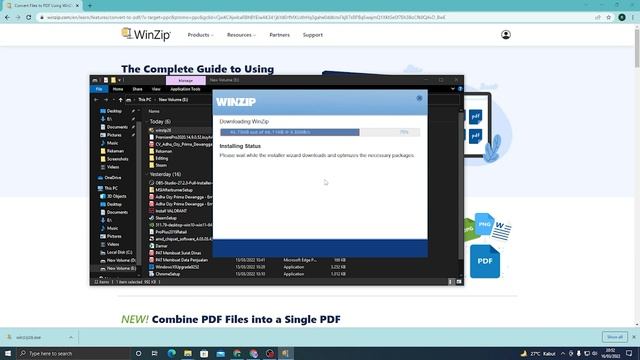Image resolution: width=640 pixels, height=360 pixels.
Task: Go forward in the browser
Action: pyautogui.click(x=18, y=18)
